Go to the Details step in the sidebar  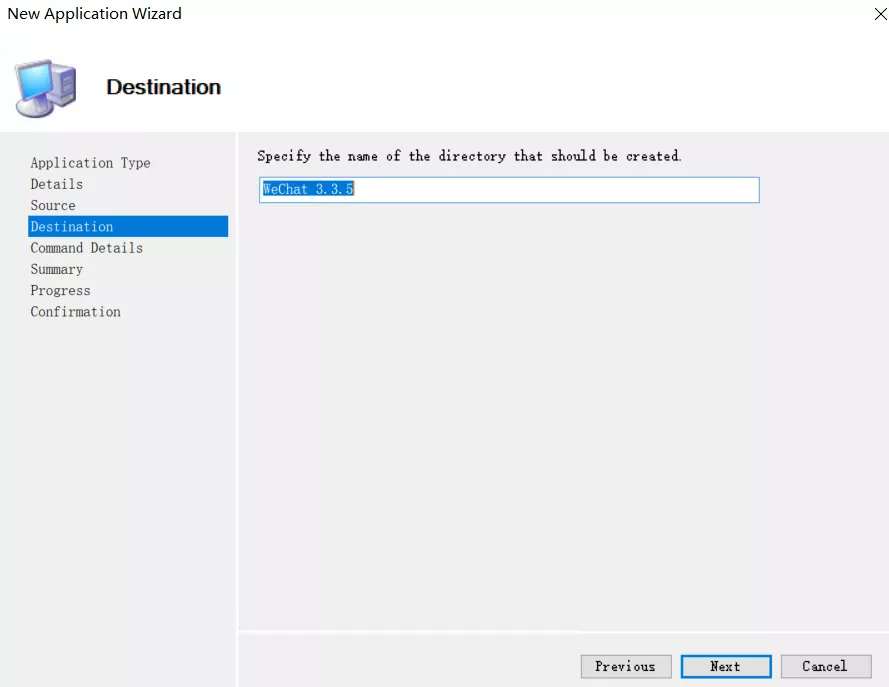coord(57,184)
